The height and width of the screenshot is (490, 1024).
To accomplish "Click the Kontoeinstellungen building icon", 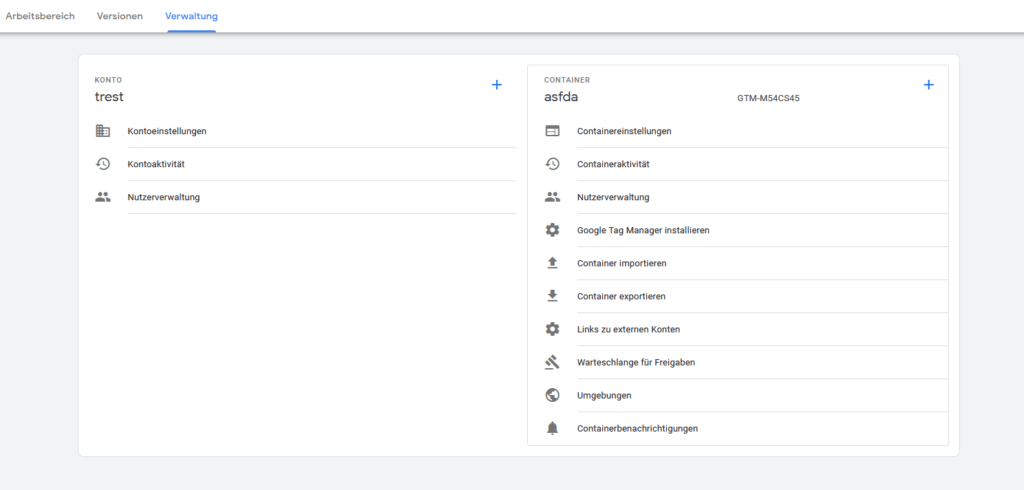I will coord(102,131).
